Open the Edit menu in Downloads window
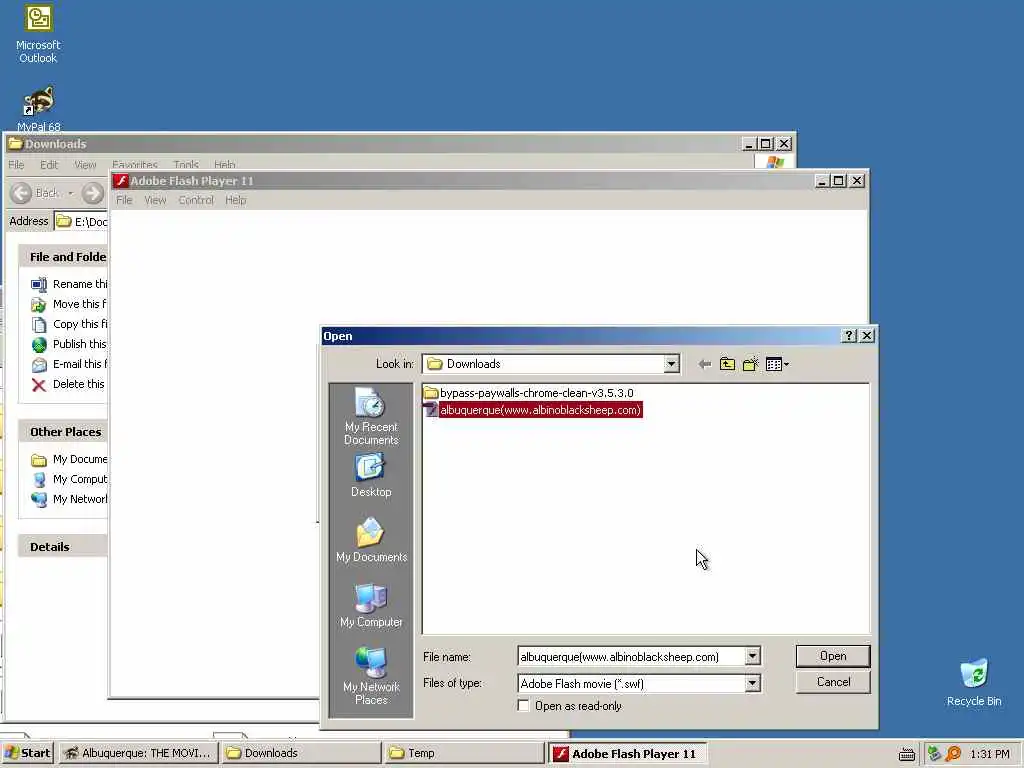This screenshot has height=768, width=1024. 49,165
